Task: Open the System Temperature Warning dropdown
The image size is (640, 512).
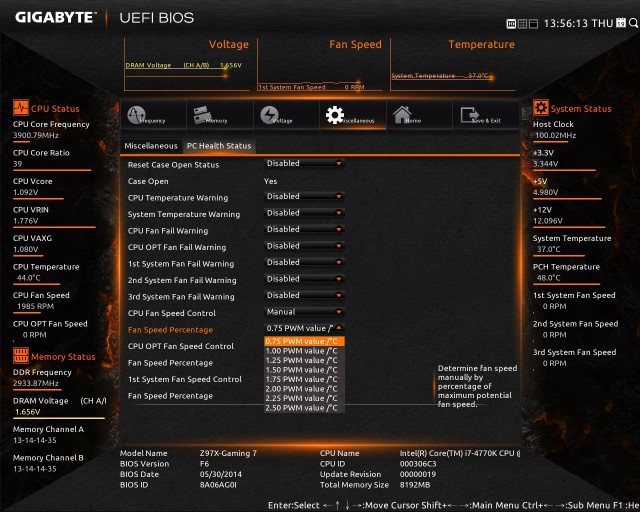Action: [x=304, y=213]
